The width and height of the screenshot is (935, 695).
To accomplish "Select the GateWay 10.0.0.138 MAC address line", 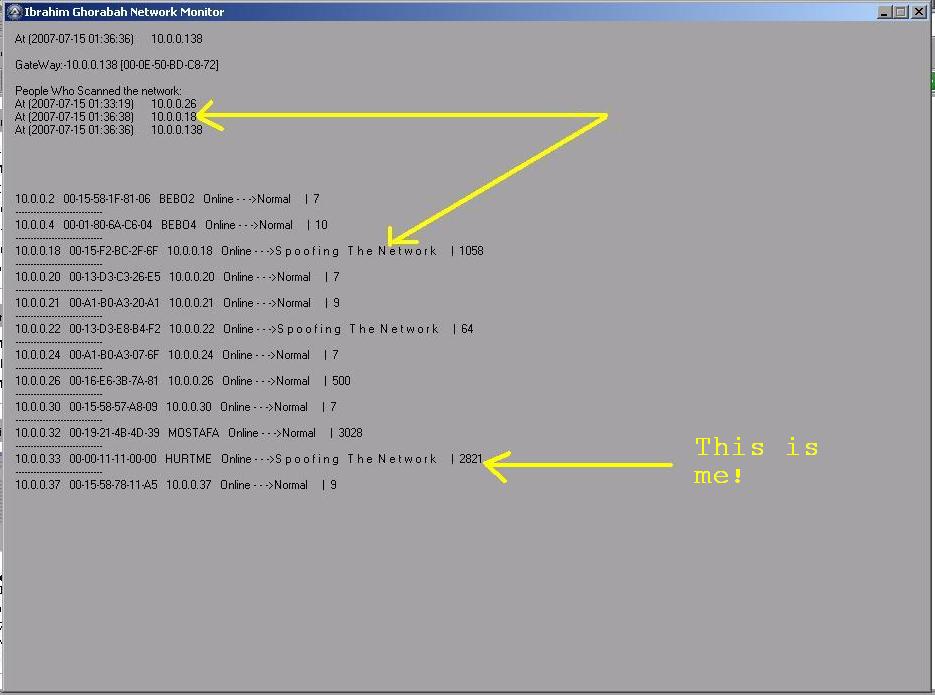I will (x=116, y=65).
